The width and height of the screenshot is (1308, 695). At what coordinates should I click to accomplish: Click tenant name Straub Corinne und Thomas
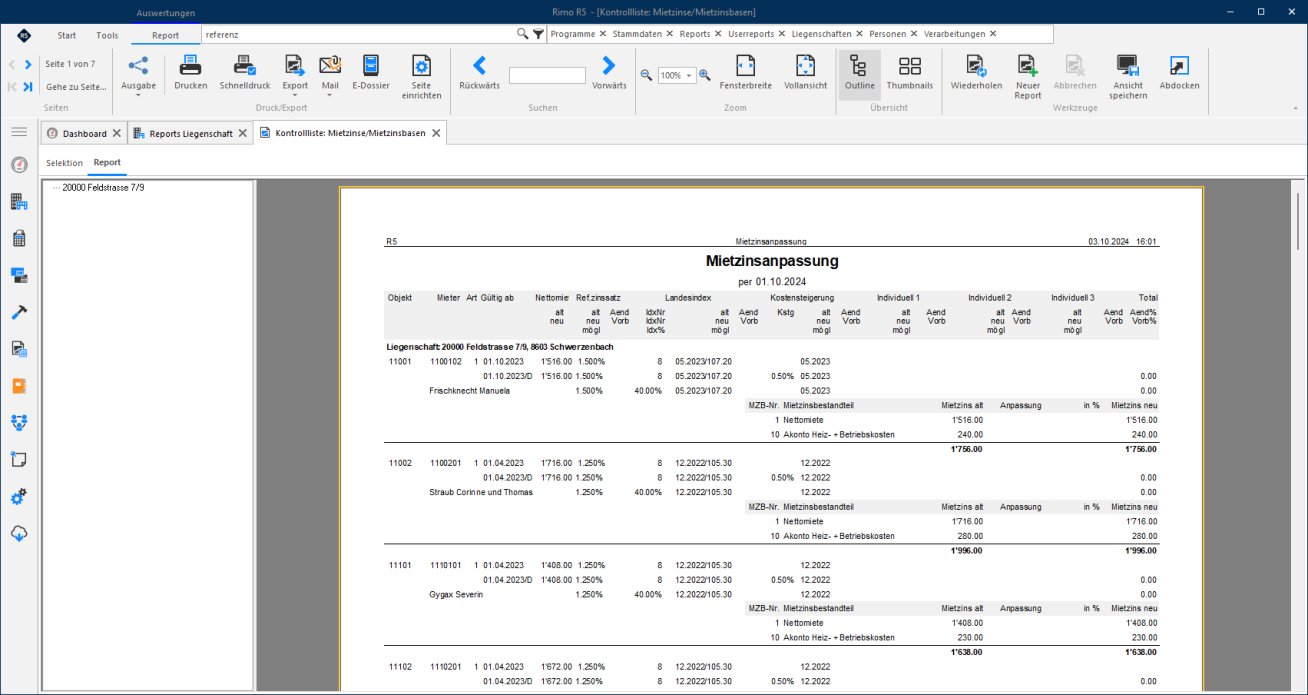[481, 492]
